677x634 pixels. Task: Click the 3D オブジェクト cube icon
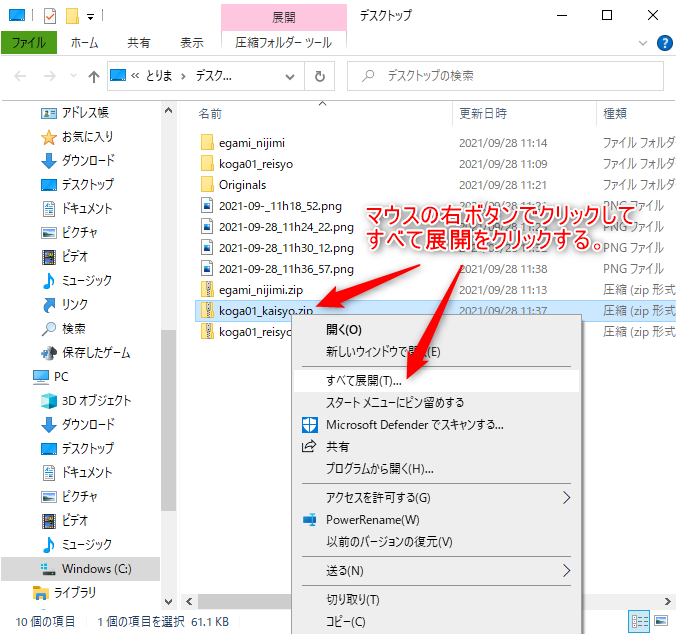click(48, 401)
